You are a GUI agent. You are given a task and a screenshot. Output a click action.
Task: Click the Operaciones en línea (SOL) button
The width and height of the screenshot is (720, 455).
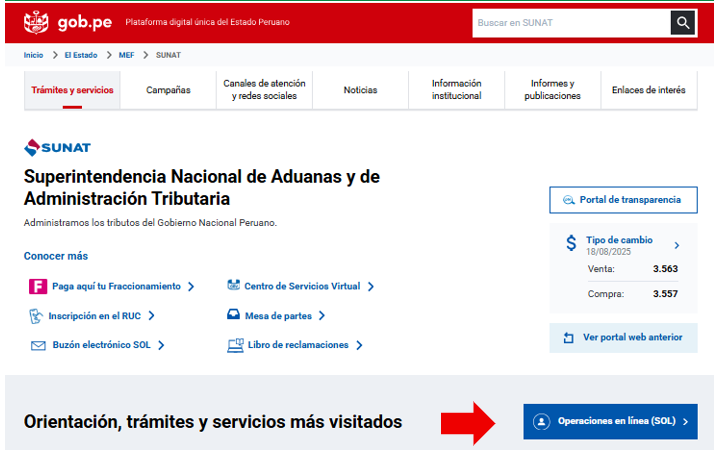(x=610, y=421)
